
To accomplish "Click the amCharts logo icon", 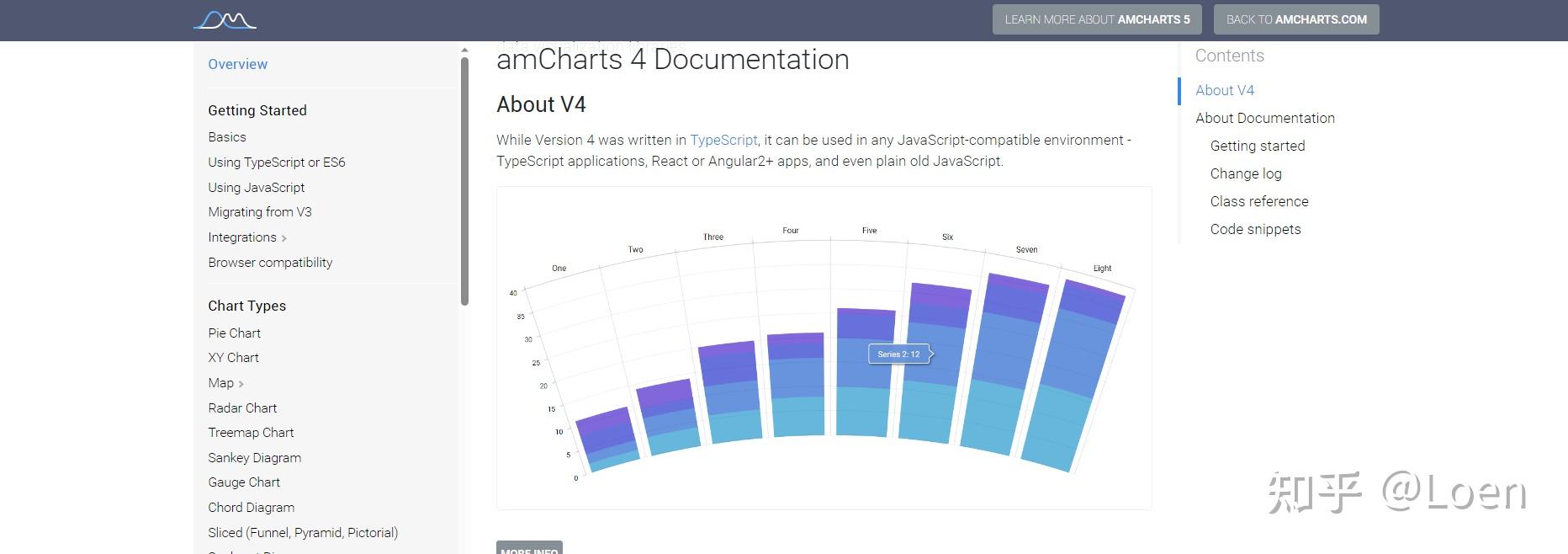I will pos(225,19).
